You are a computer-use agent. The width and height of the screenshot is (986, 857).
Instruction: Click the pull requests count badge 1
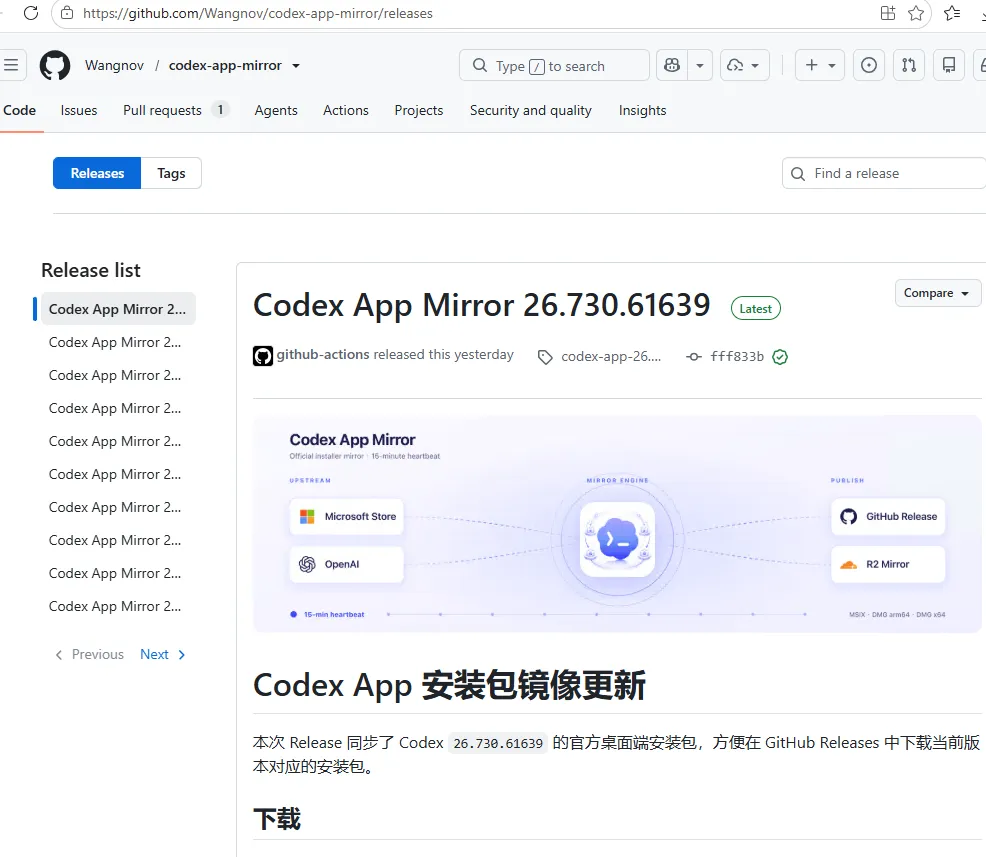coord(220,109)
